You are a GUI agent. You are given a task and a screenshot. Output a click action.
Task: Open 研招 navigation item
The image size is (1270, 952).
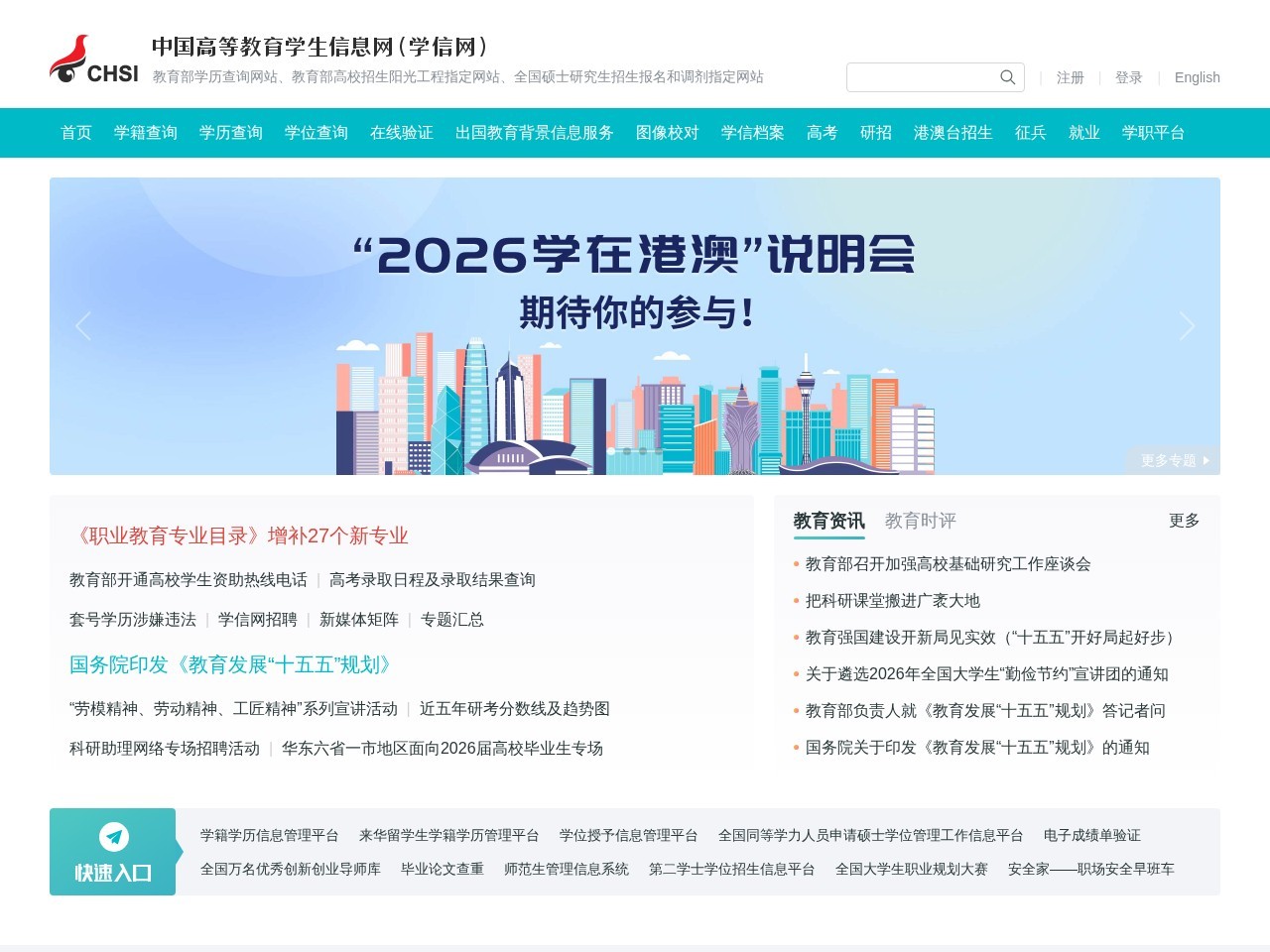click(x=876, y=133)
